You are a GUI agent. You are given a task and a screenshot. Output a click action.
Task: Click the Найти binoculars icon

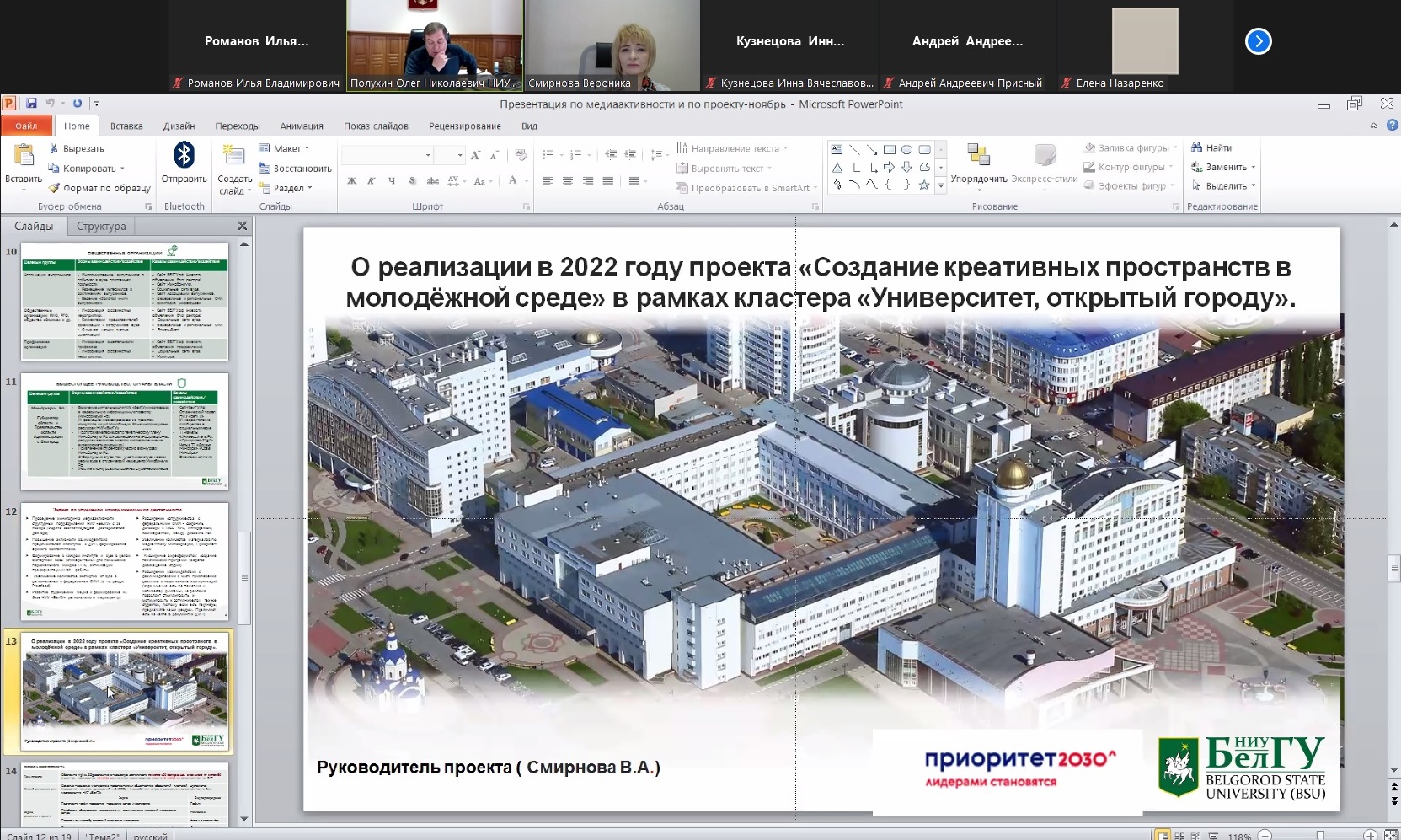1196,147
